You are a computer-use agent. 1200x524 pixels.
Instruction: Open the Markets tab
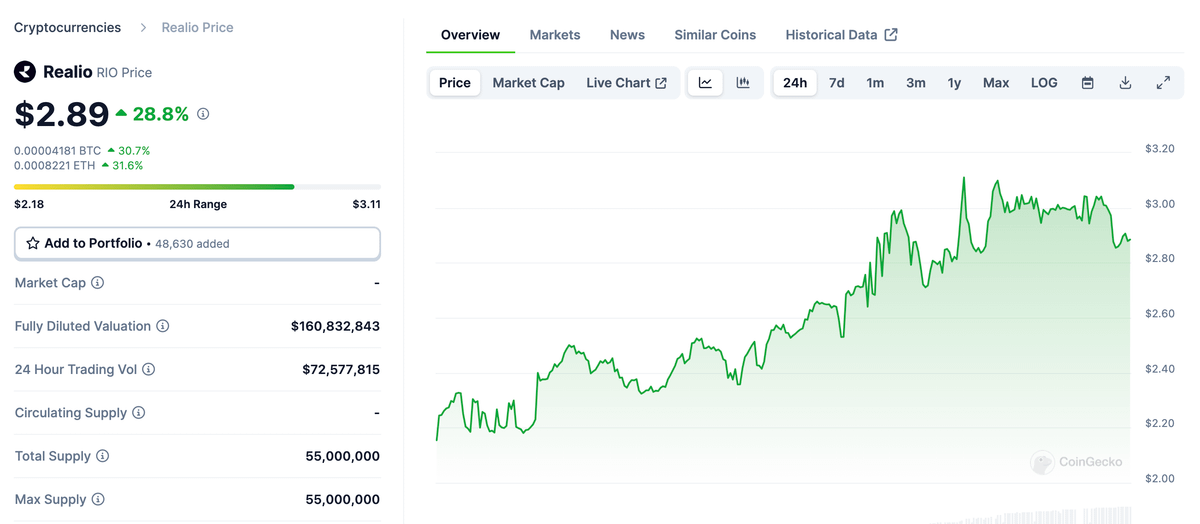pyautogui.click(x=555, y=35)
